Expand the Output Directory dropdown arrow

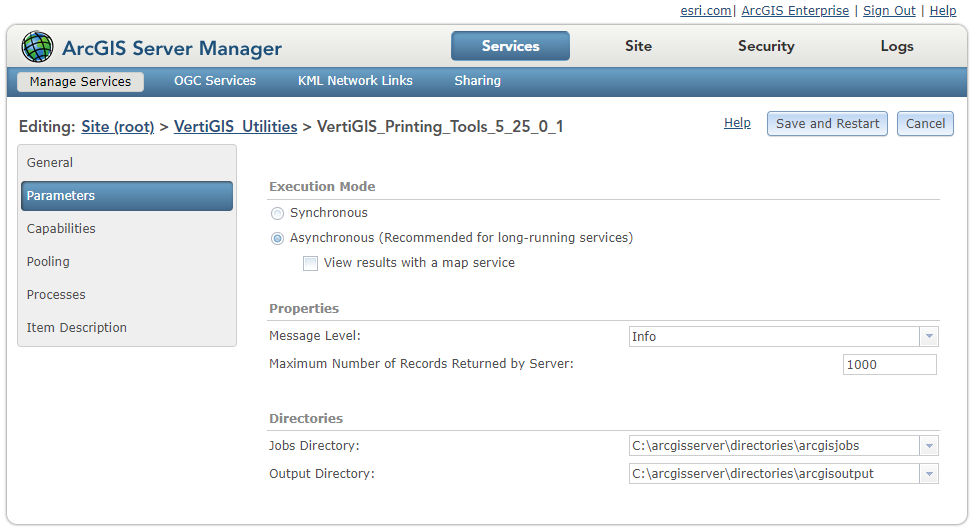929,474
